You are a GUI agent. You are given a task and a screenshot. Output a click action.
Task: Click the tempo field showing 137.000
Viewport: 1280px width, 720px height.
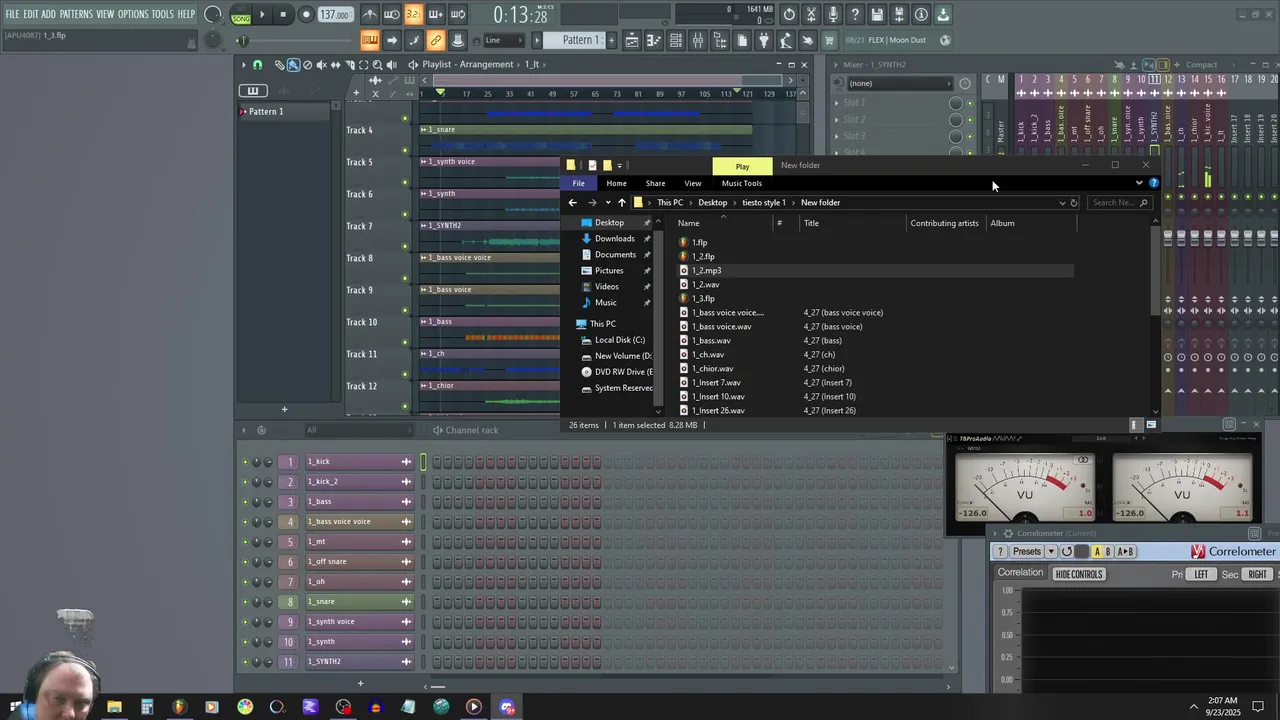[x=335, y=15]
